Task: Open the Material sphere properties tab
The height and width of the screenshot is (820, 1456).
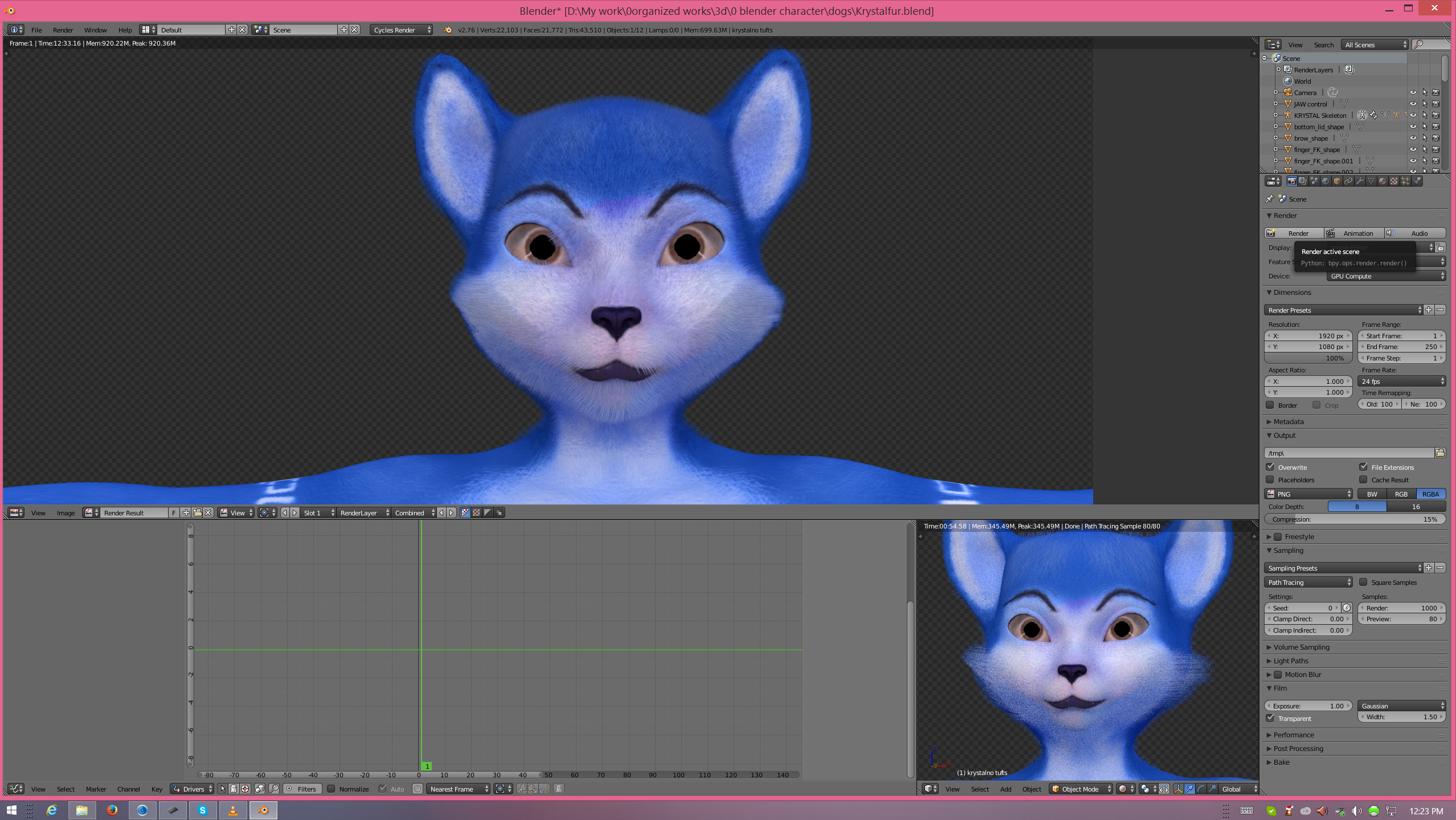Action: pos(1383,181)
